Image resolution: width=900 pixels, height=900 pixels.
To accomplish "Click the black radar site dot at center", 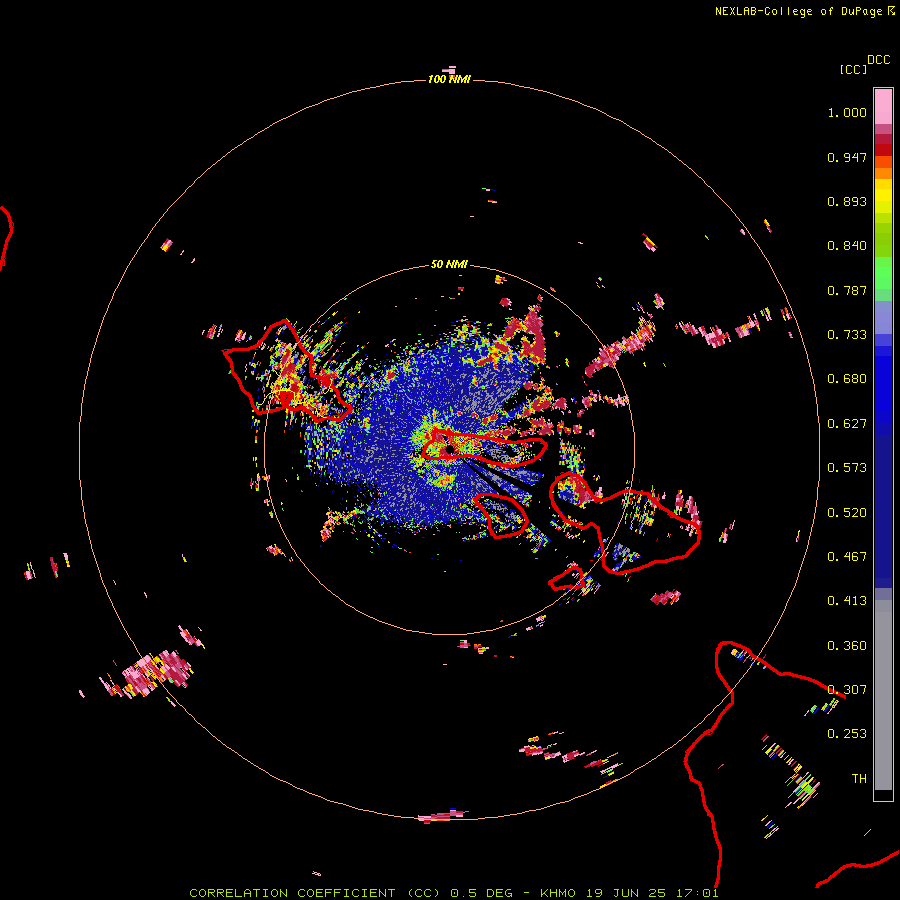I will 449,449.
